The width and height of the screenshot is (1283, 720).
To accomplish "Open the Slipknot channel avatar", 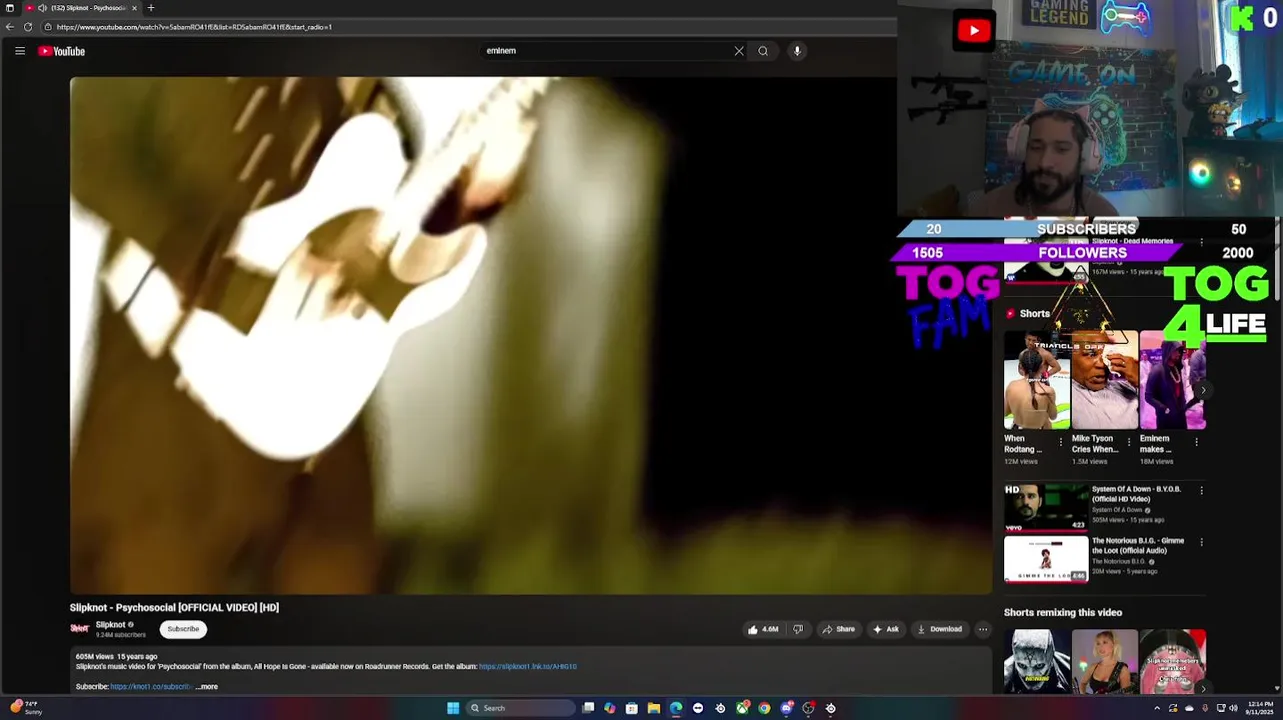I will pyautogui.click(x=79, y=629).
